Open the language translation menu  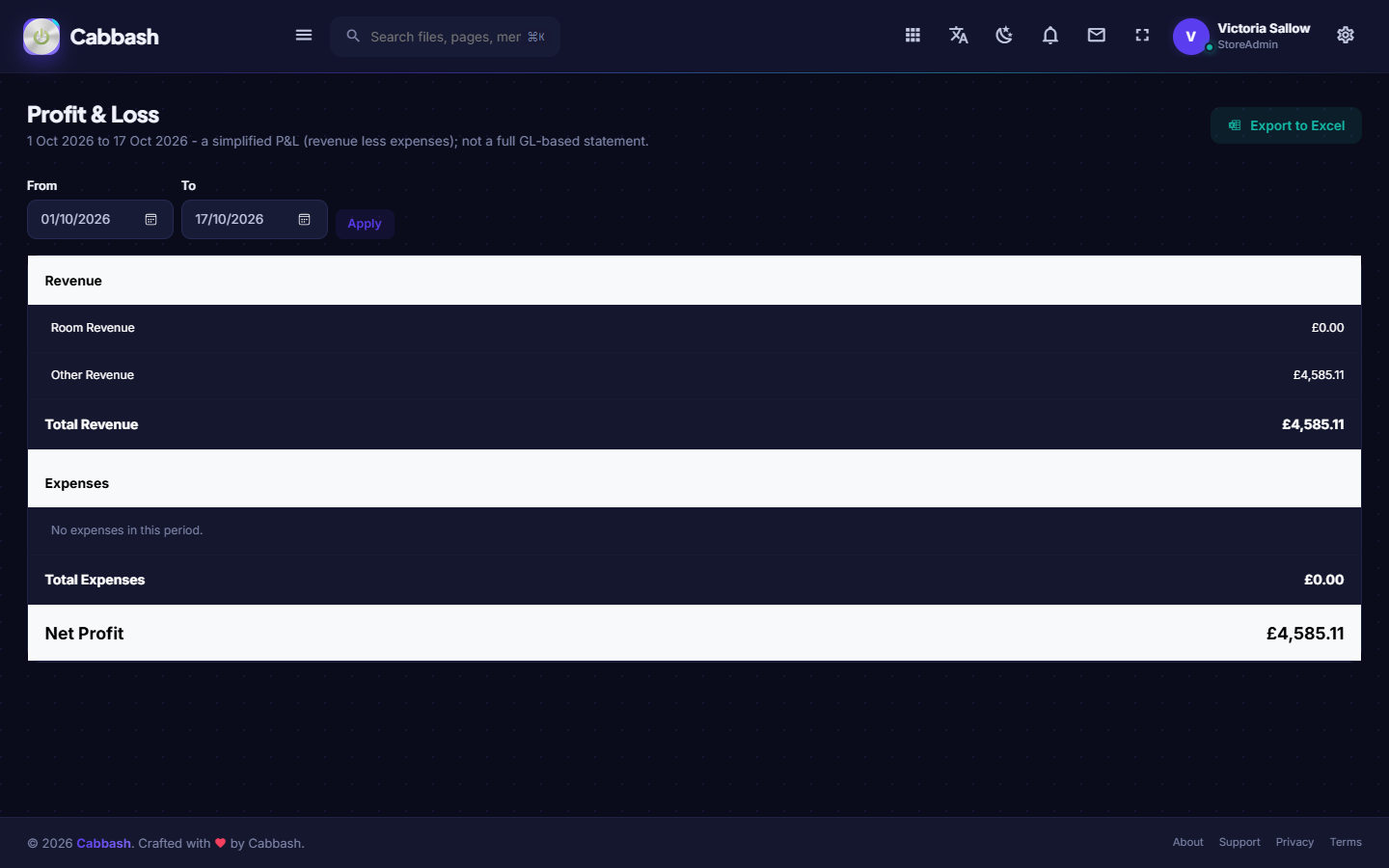pos(958,36)
